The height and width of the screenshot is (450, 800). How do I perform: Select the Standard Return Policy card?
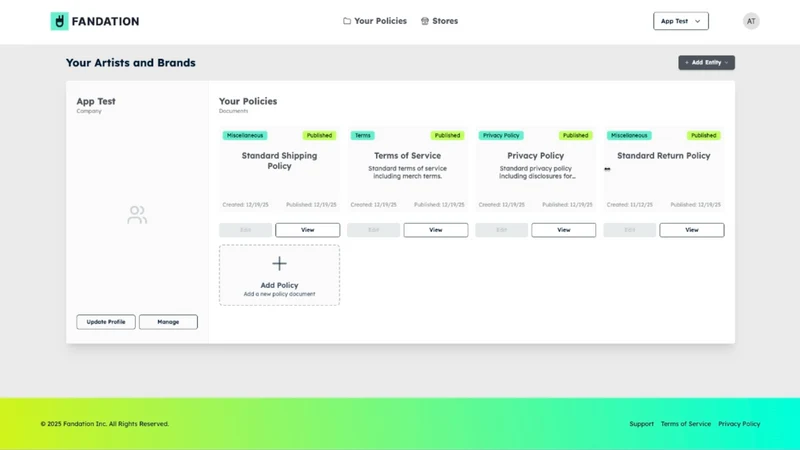coord(664,169)
